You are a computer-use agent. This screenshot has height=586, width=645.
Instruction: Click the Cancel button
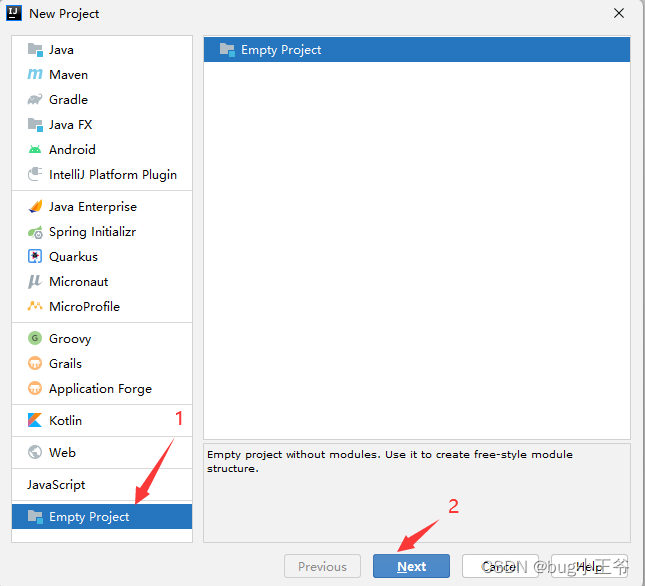(500, 566)
